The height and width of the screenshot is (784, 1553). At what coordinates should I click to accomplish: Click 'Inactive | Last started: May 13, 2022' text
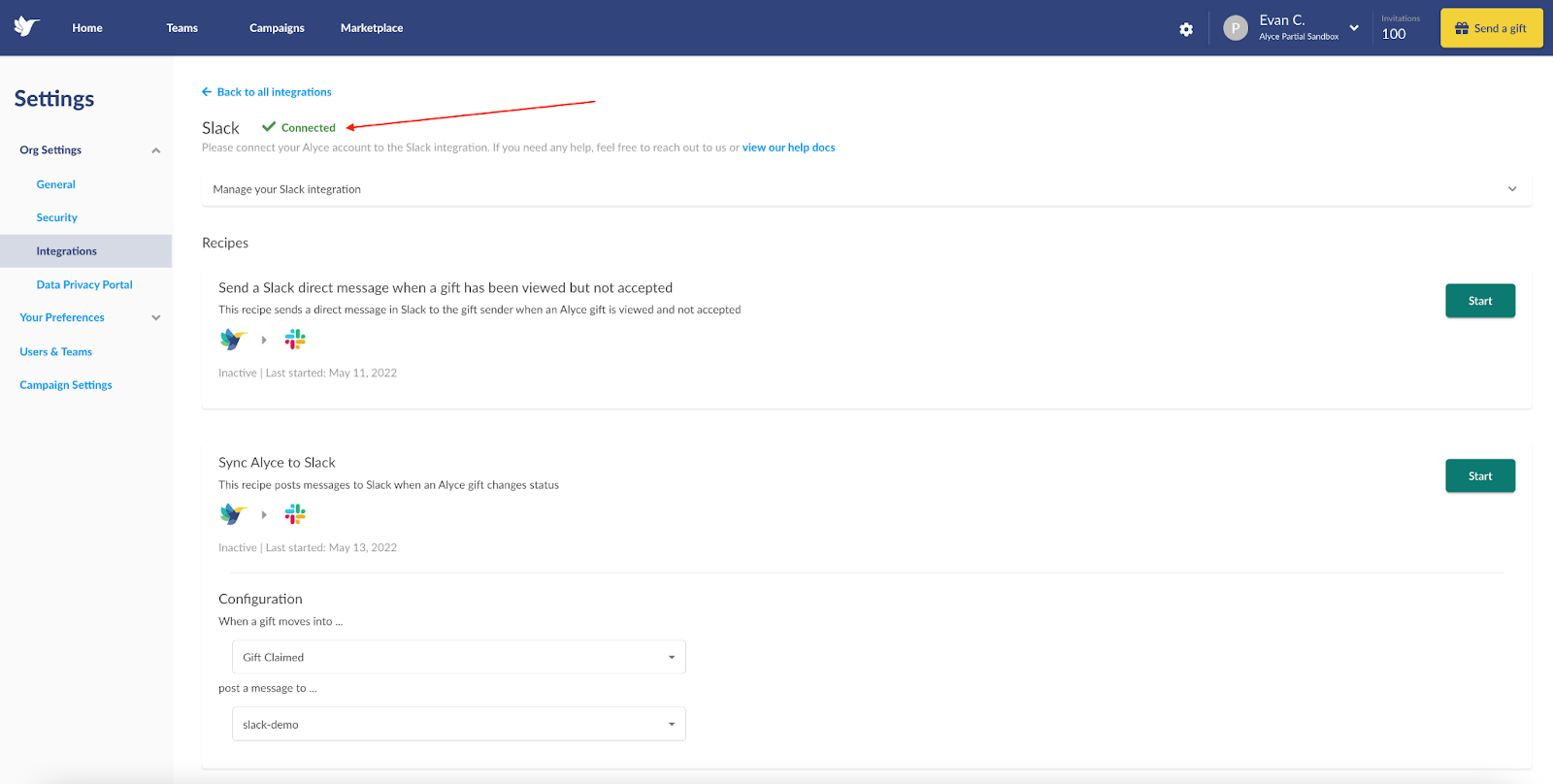[308, 547]
